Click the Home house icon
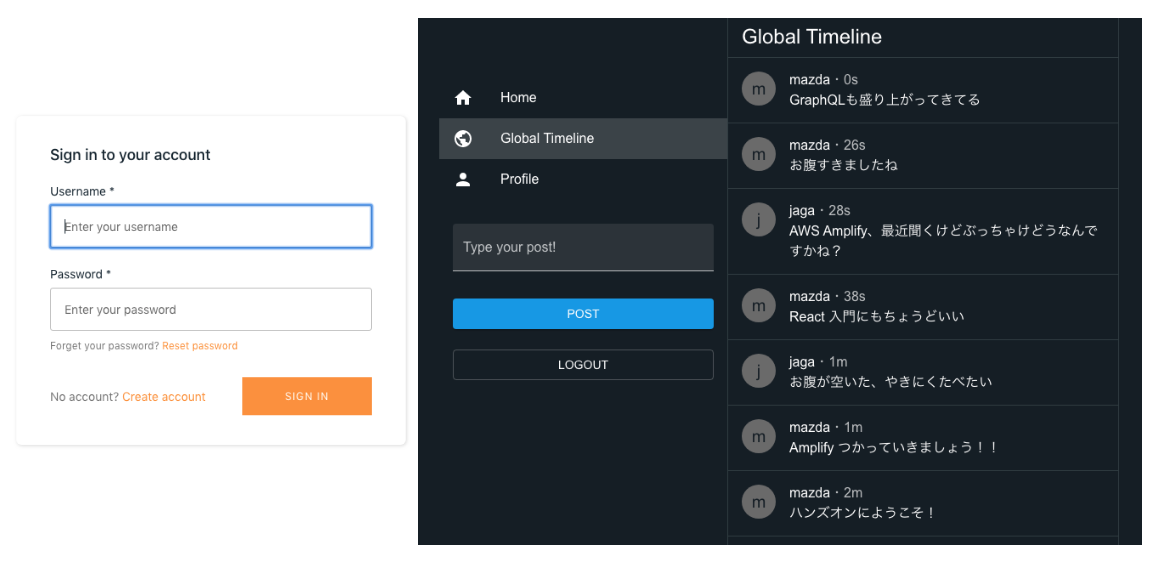1157x569 pixels. point(463,97)
